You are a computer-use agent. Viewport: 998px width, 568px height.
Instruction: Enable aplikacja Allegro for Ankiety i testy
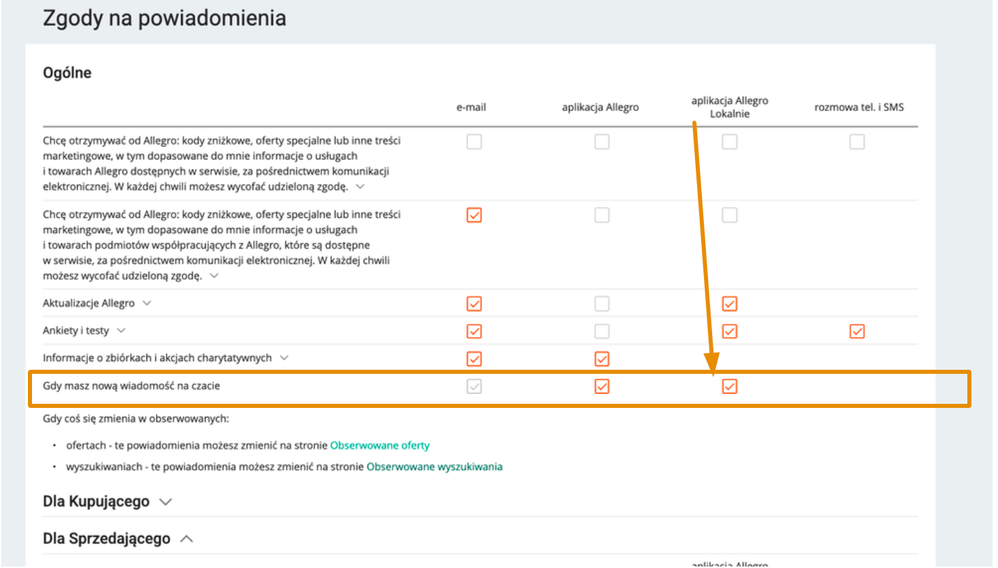pos(601,331)
